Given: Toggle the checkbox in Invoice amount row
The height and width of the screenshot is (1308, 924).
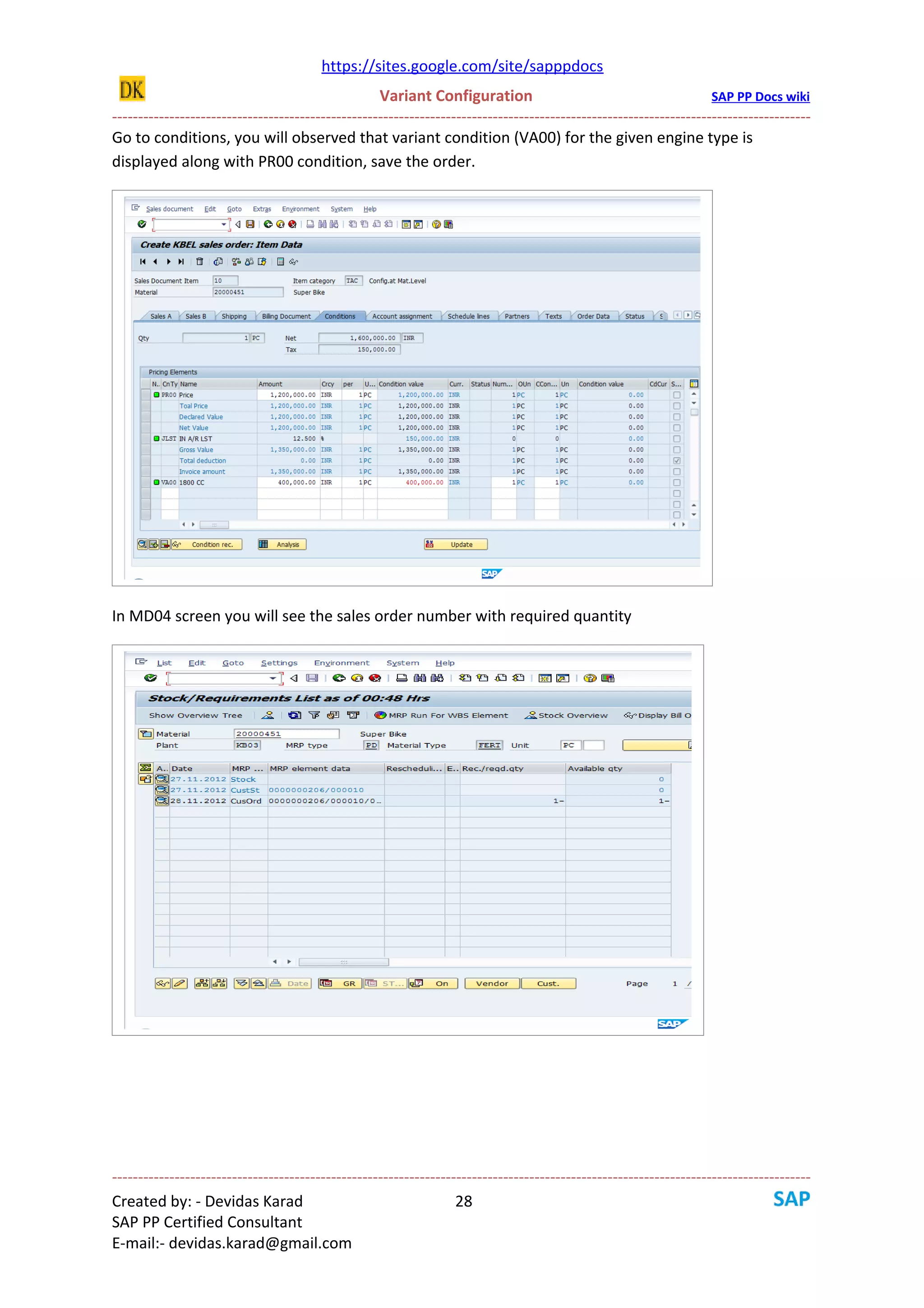Looking at the screenshot, I should [x=677, y=472].
